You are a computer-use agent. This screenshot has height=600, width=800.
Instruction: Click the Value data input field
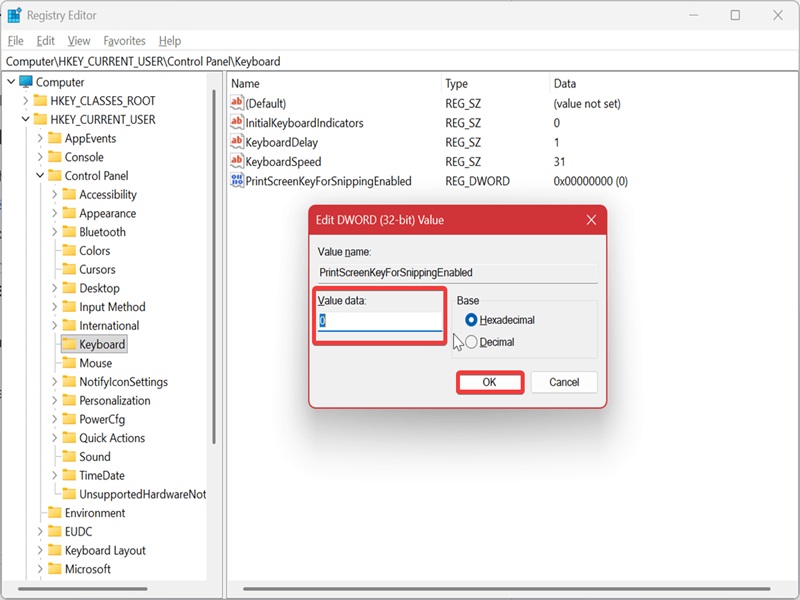[380, 321]
